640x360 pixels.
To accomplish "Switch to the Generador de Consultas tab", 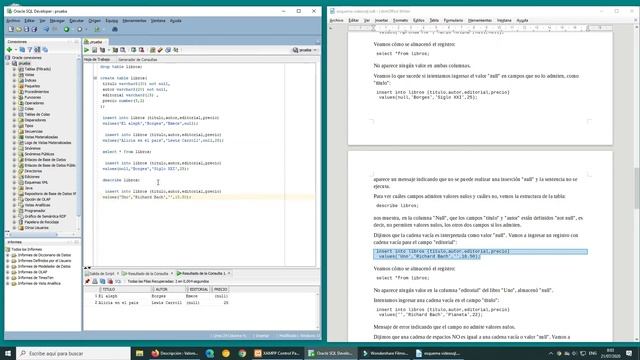I will (138, 60).
